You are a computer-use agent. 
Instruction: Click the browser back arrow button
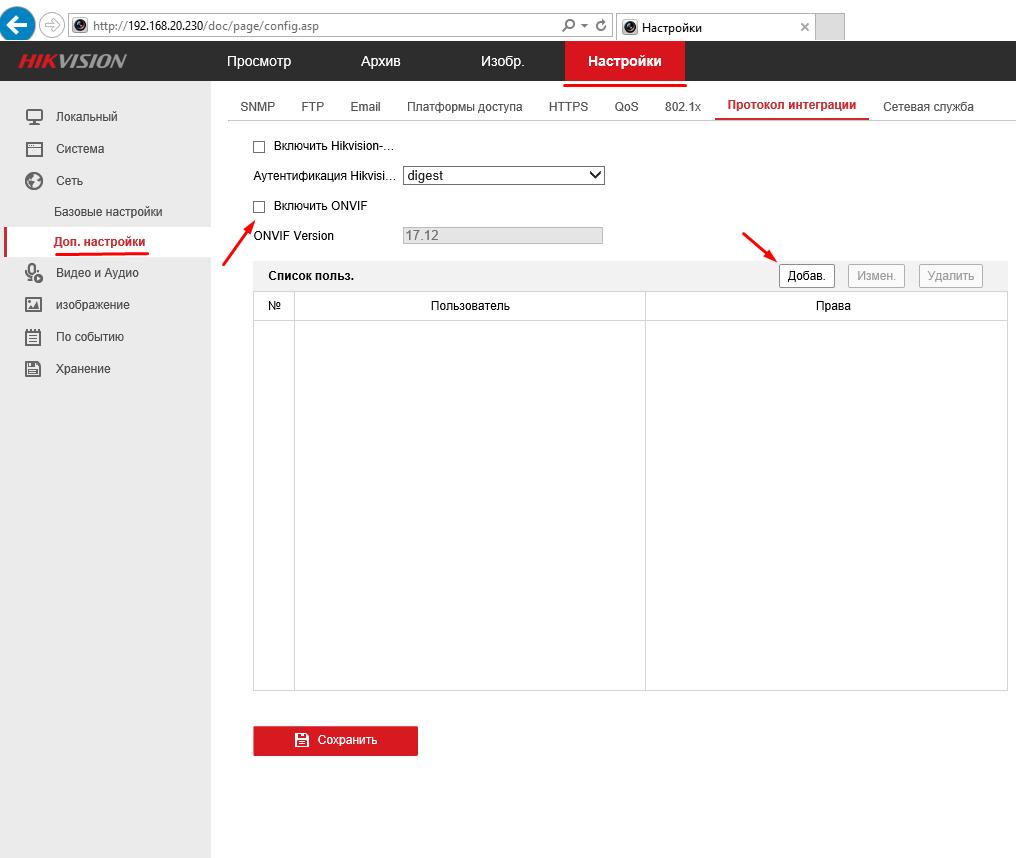[18, 25]
